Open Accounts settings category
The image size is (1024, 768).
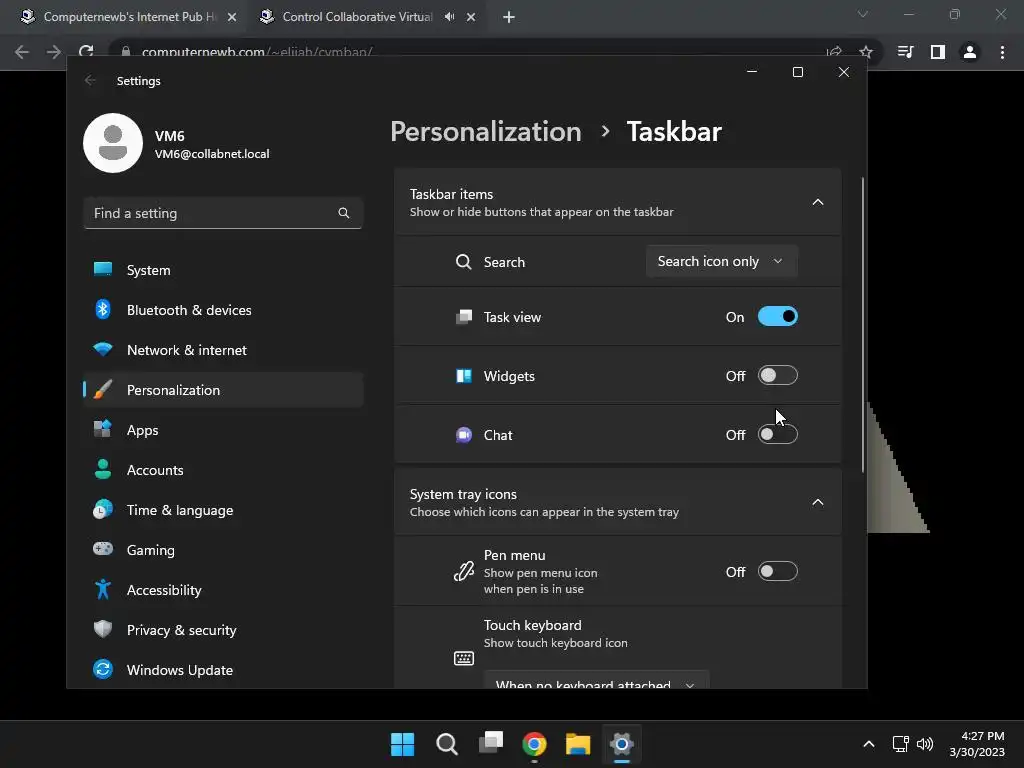[223, 470]
